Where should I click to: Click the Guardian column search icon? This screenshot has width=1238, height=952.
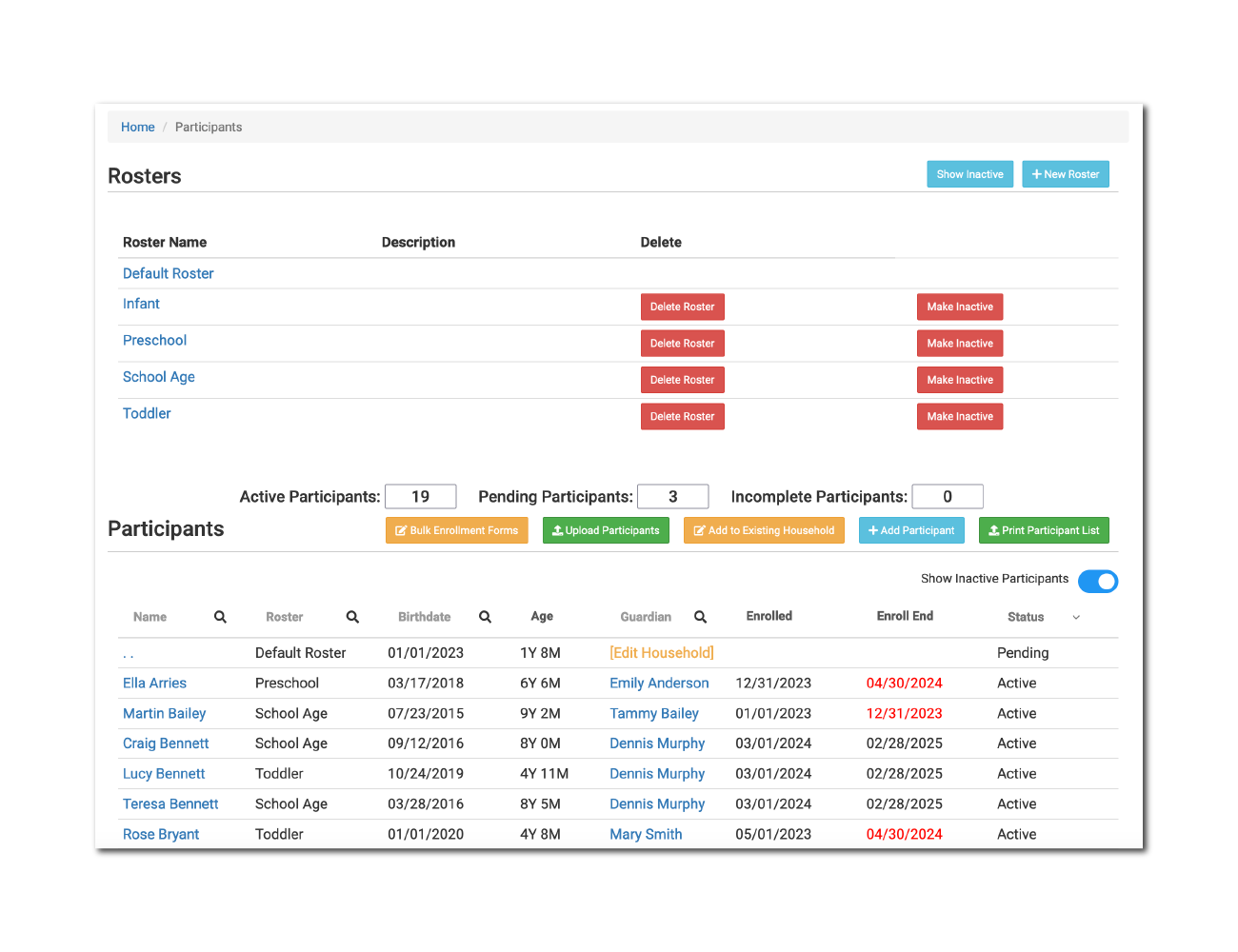pyautogui.click(x=700, y=617)
